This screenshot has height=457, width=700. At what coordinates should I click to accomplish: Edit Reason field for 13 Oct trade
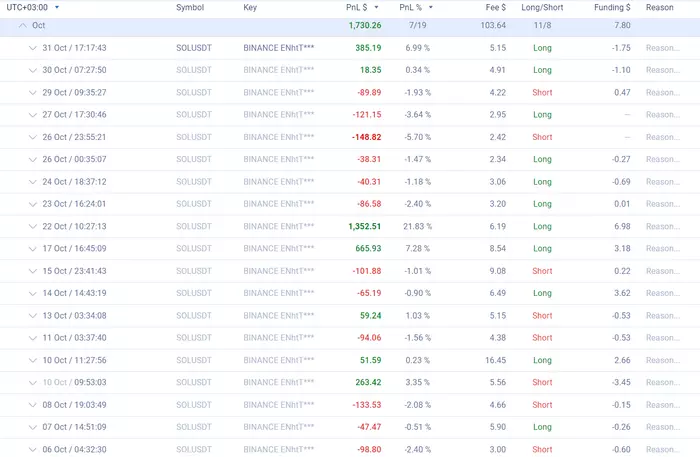(x=663, y=316)
